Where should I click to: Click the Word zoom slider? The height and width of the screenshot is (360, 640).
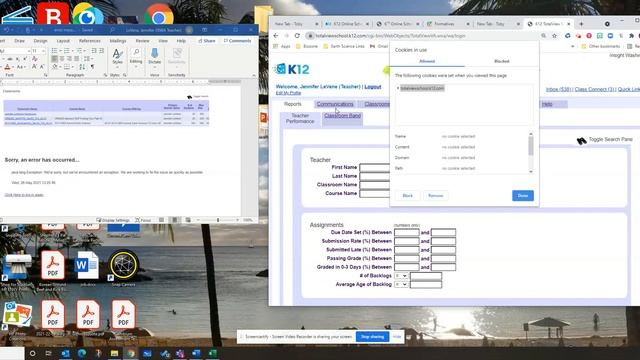(218, 220)
